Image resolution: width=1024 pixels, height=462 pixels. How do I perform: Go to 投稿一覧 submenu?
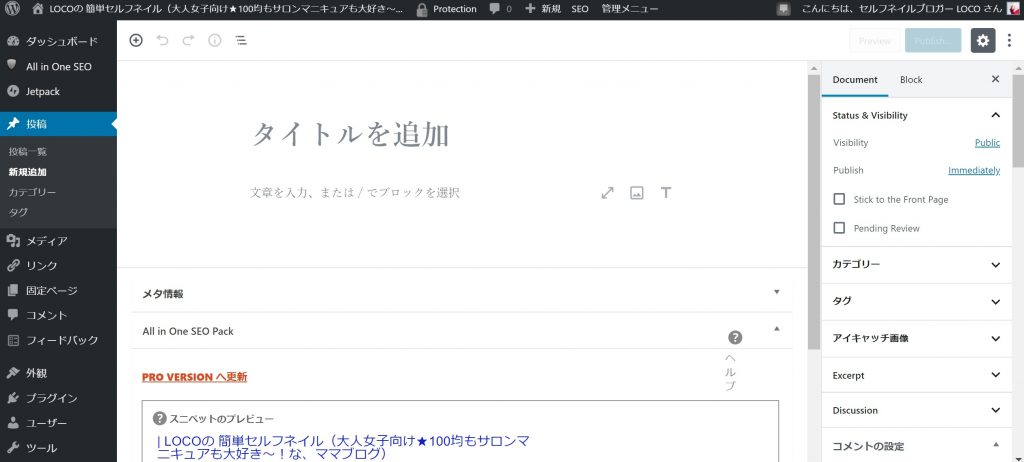(x=27, y=152)
